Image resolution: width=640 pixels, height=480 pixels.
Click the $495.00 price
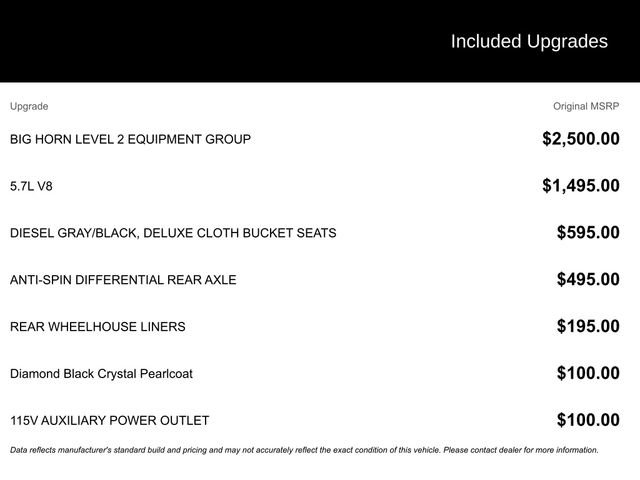(588, 279)
